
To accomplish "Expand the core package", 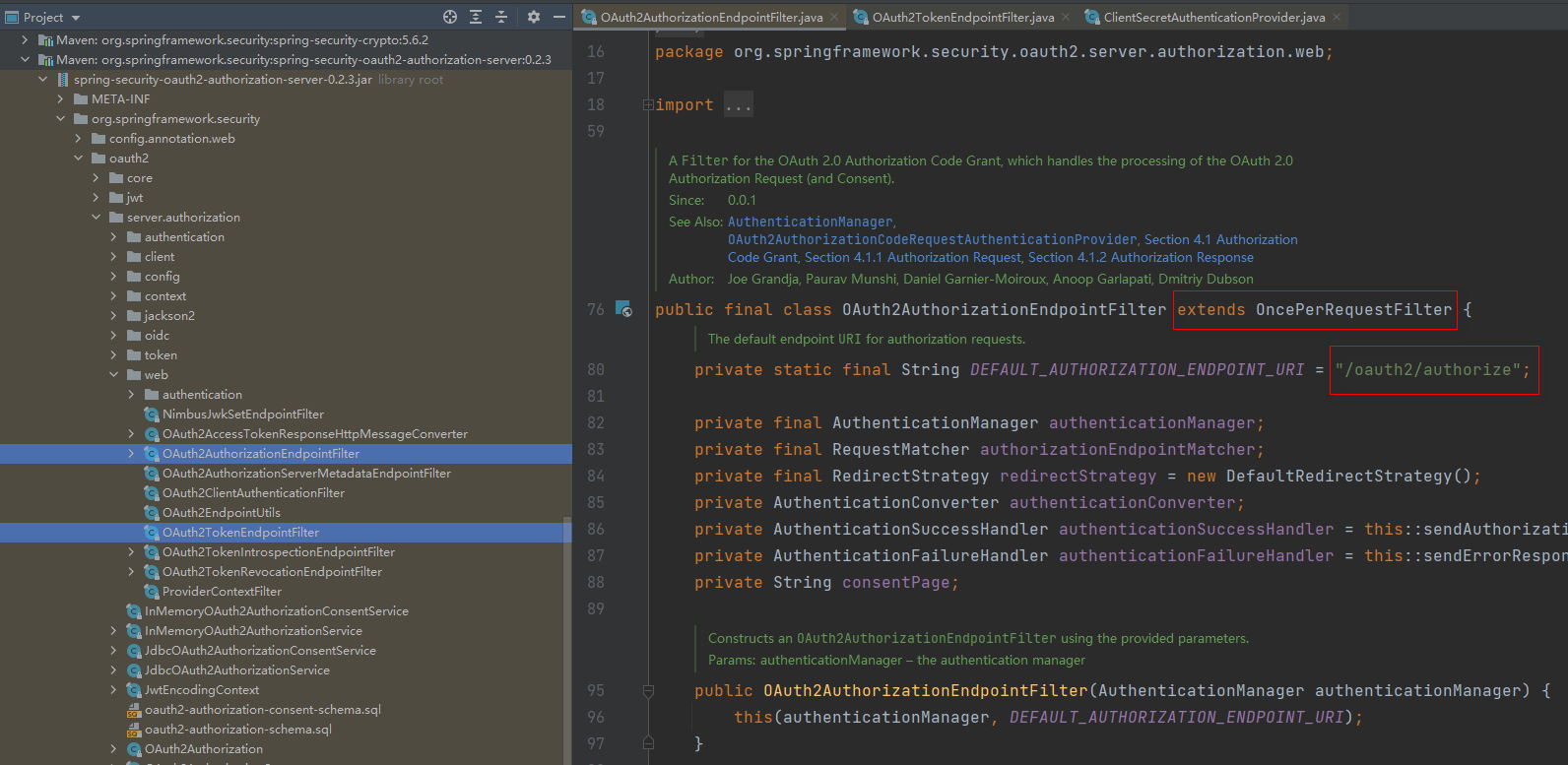I will pyautogui.click(x=96, y=178).
